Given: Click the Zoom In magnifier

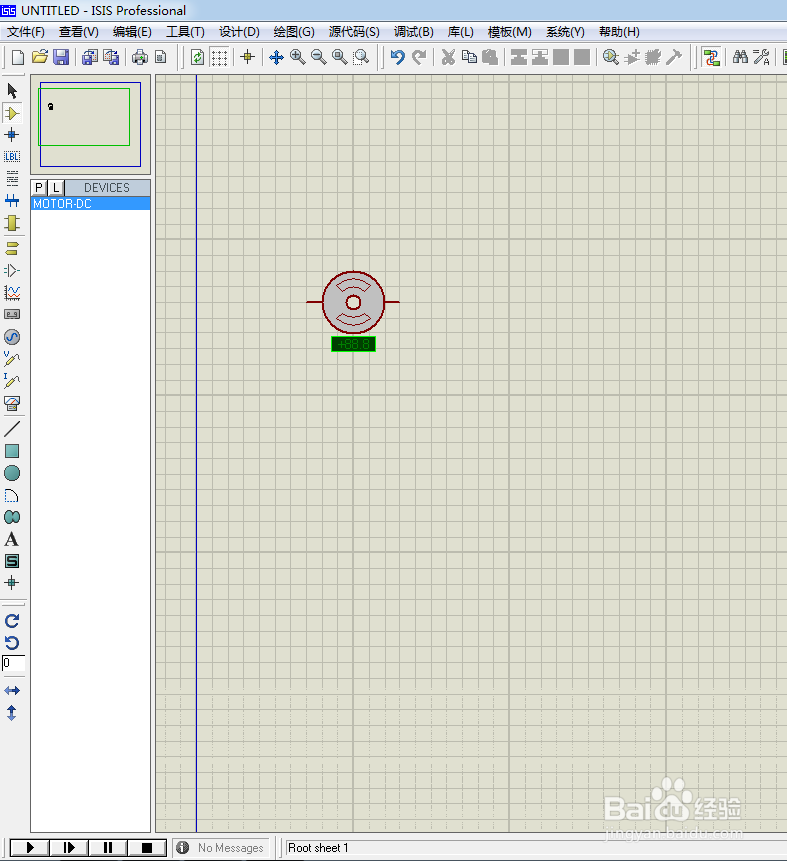Looking at the screenshot, I should click(x=298, y=57).
